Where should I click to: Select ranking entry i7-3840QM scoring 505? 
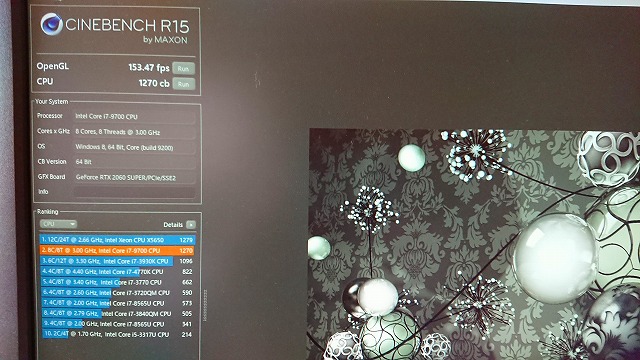tap(117, 314)
